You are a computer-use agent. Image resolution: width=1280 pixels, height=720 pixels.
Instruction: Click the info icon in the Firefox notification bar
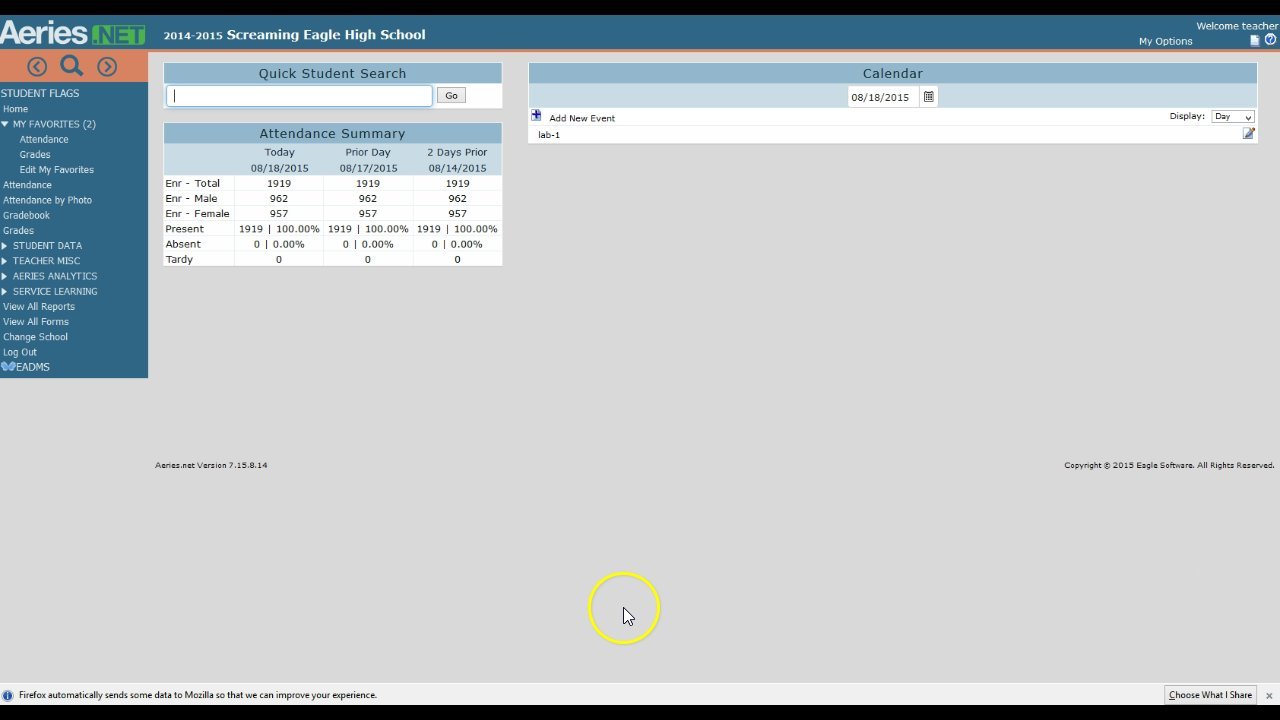coord(9,694)
